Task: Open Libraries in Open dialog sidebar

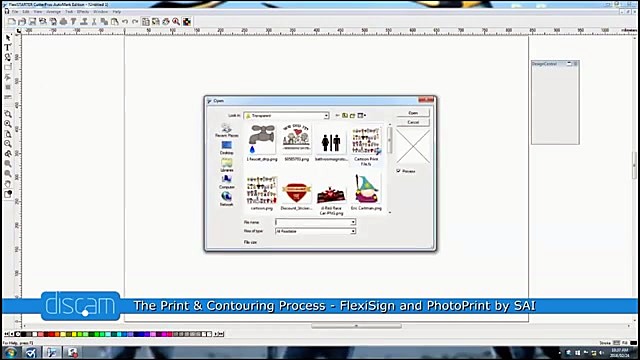Action: click(x=227, y=165)
